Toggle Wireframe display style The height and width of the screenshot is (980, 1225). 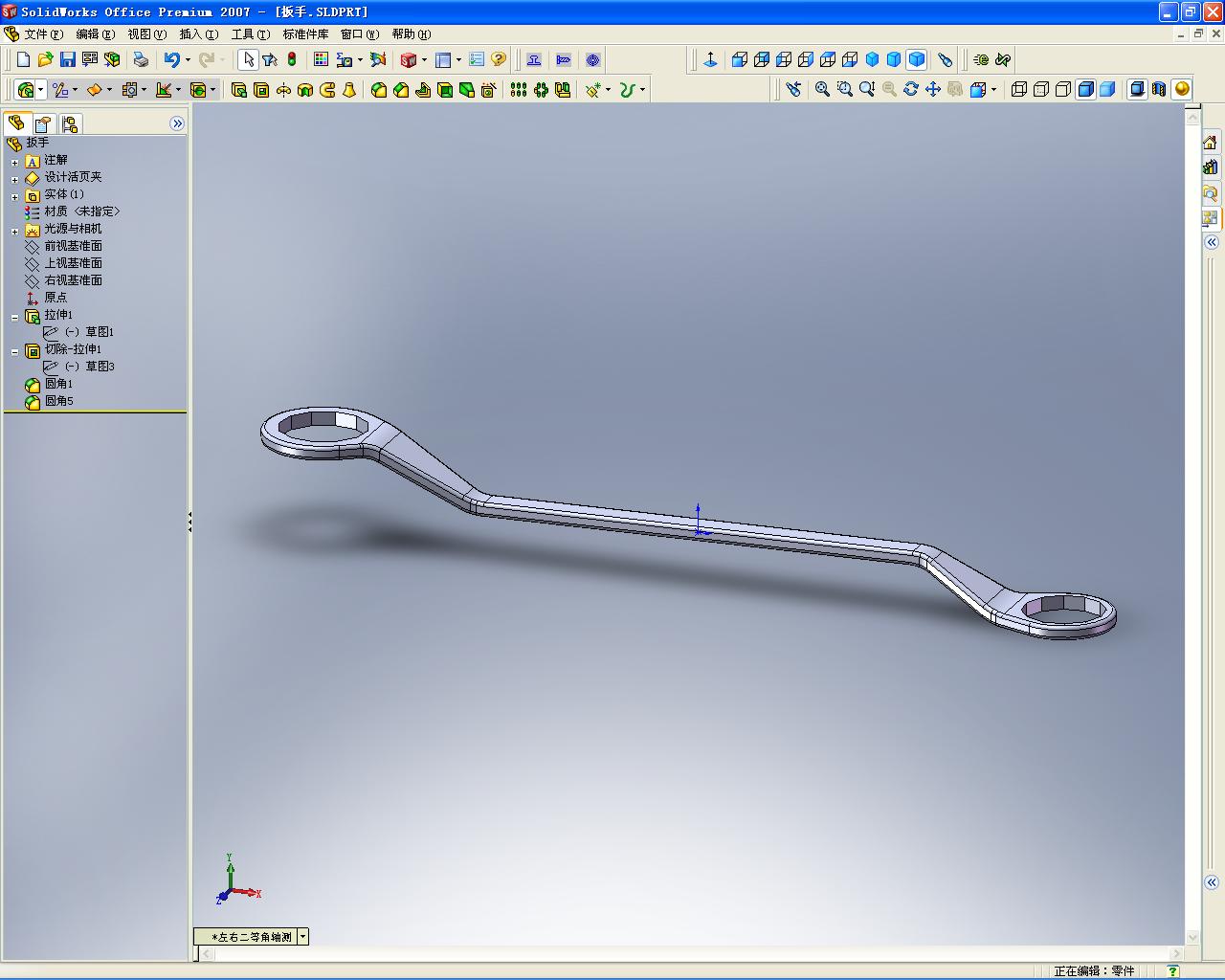pos(1019,89)
